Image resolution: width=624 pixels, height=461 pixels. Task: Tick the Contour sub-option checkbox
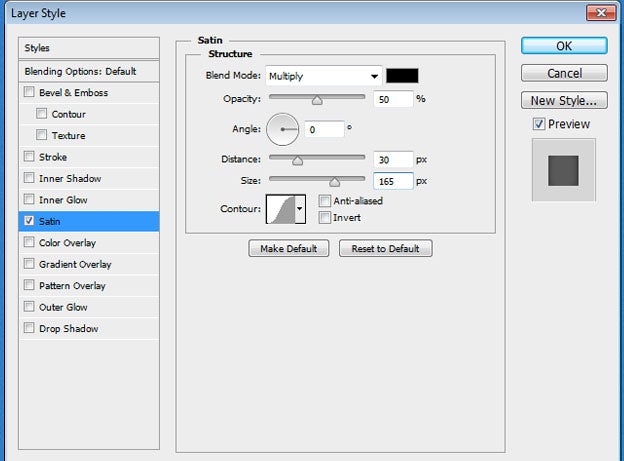(41, 113)
